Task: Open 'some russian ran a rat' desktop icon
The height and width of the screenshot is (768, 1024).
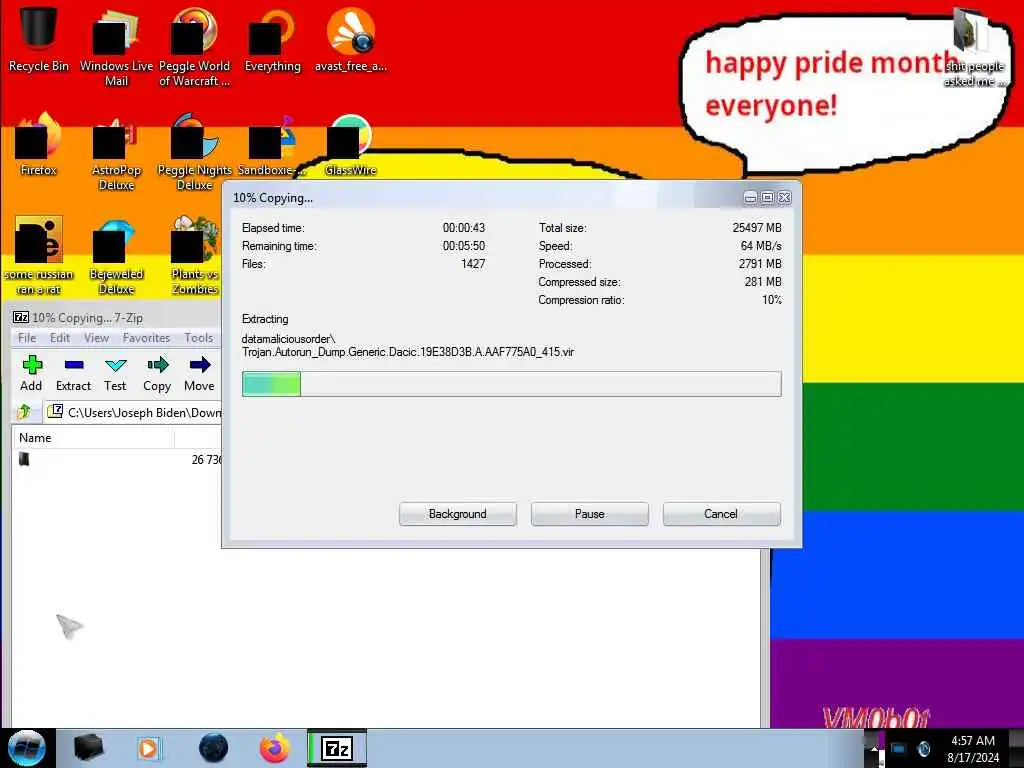Action: [x=39, y=255]
